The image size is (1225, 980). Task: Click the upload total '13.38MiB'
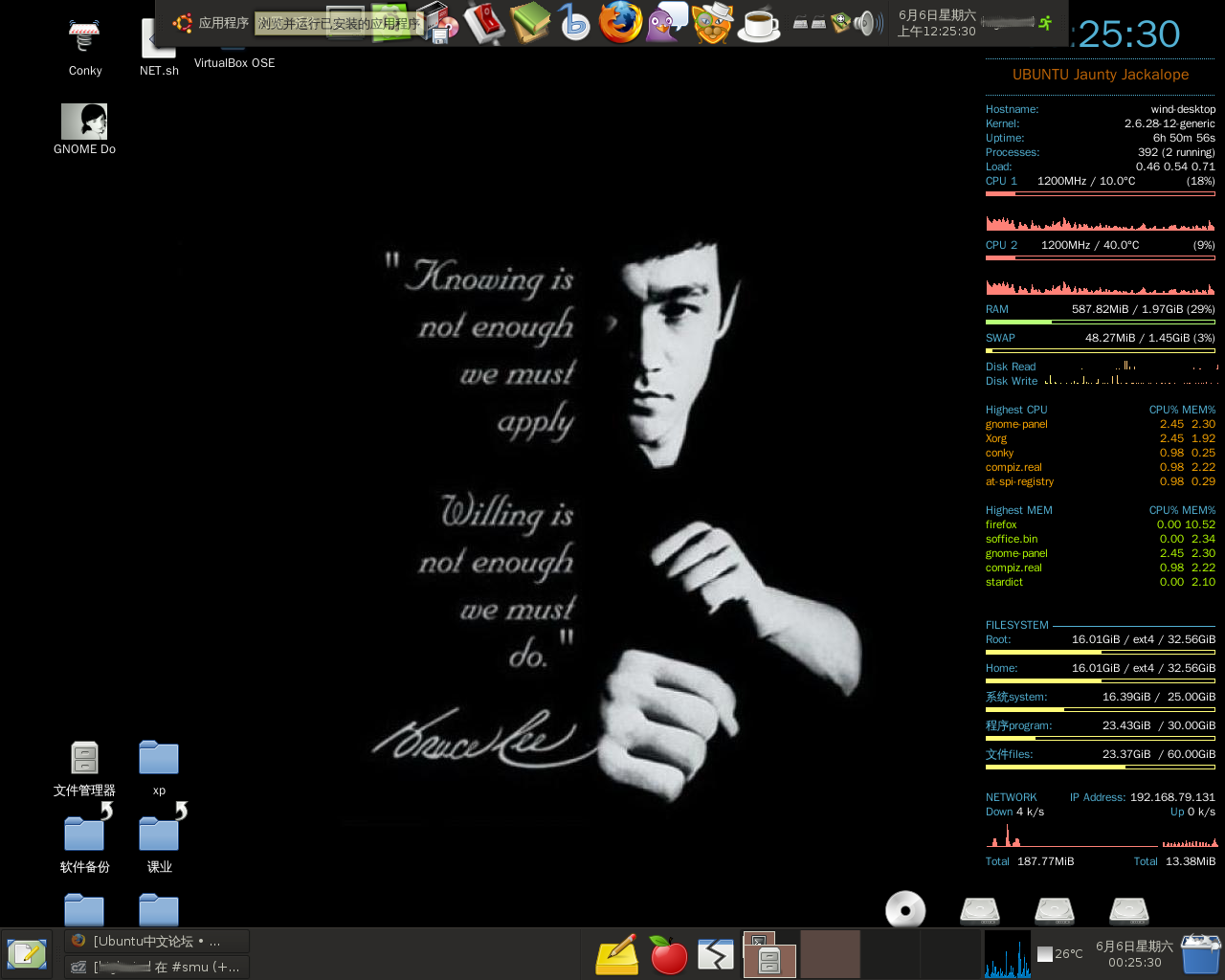[x=1191, y=861]
